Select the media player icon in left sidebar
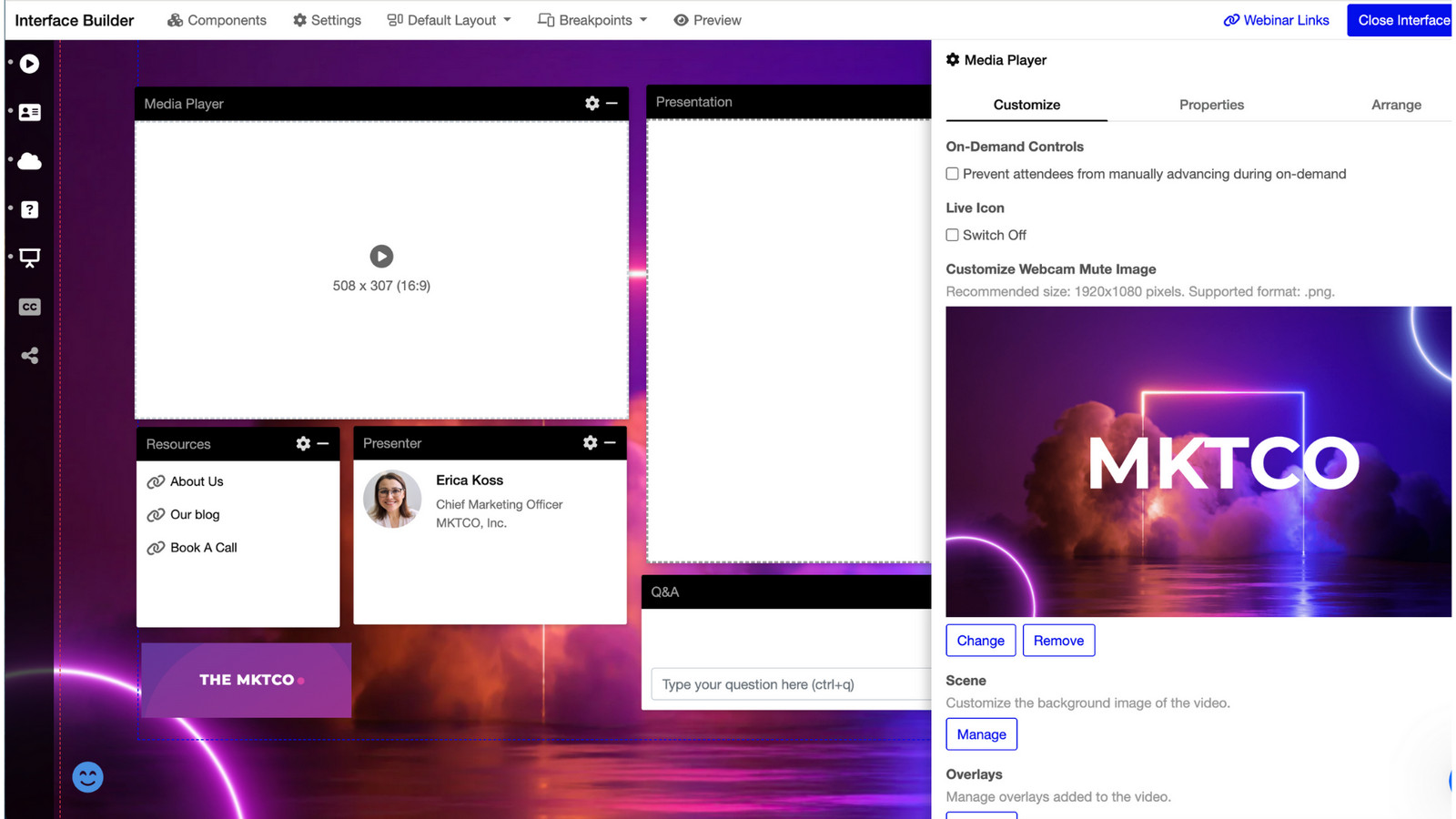 point(29,64)
